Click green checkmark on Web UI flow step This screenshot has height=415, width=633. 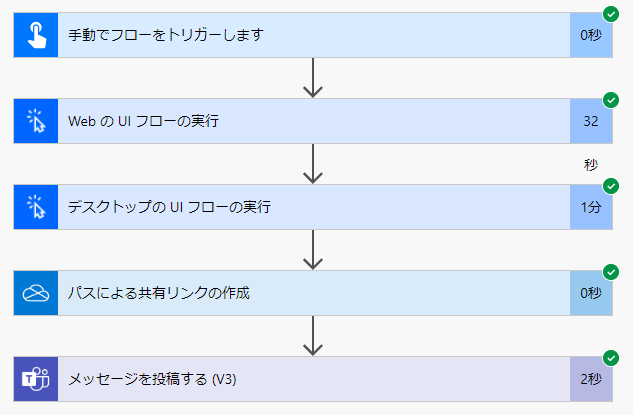[x=611, y=100]
